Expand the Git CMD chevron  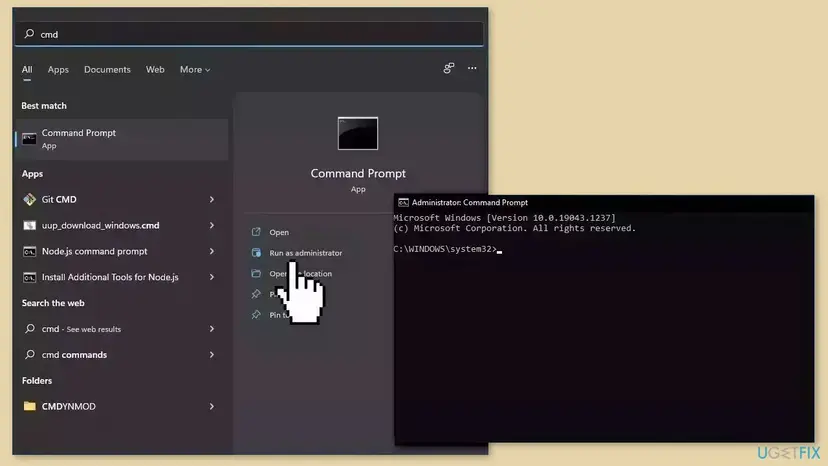[212, 199]
